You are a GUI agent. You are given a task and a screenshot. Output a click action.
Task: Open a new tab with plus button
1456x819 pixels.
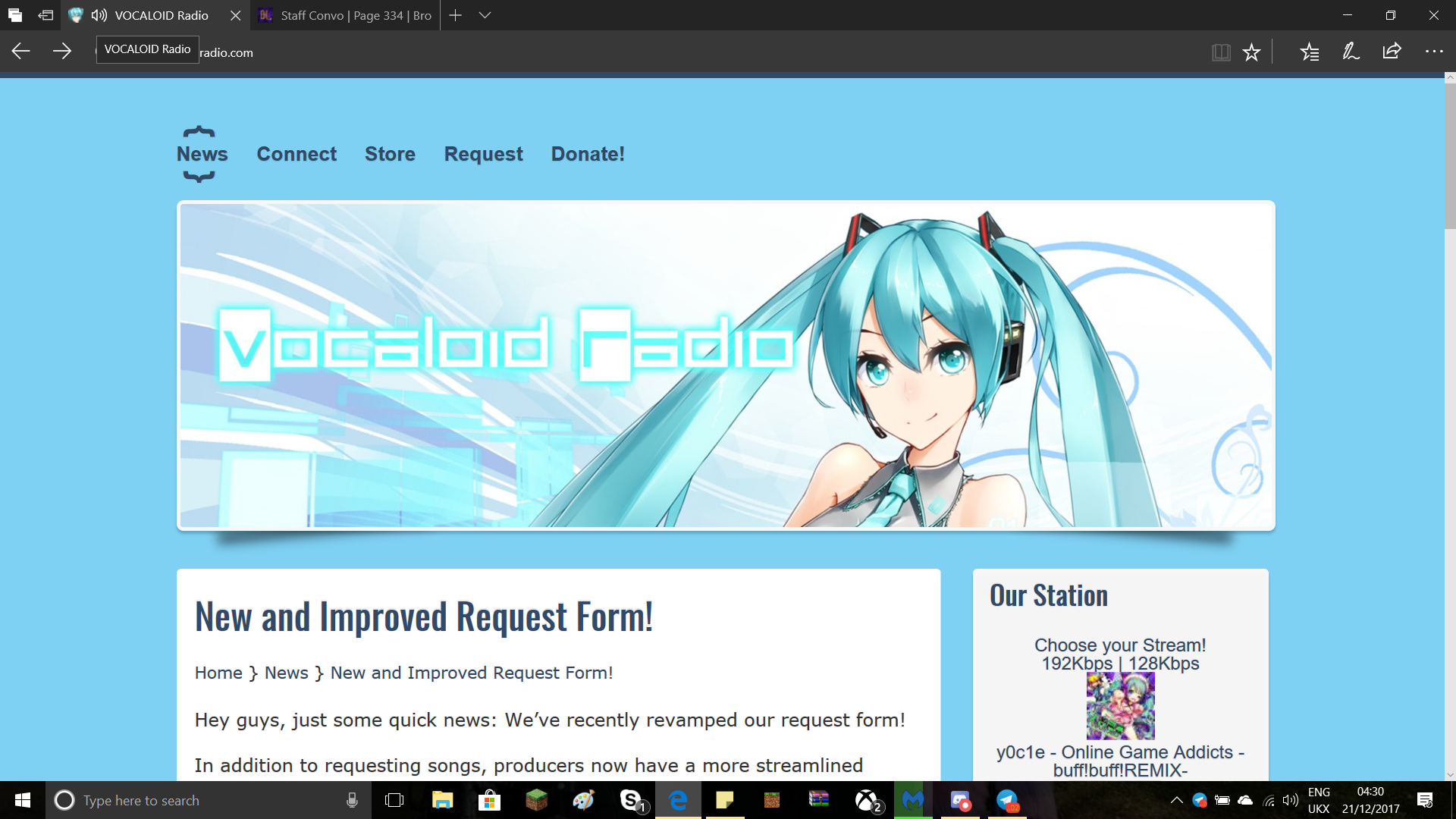coord(455,15)
